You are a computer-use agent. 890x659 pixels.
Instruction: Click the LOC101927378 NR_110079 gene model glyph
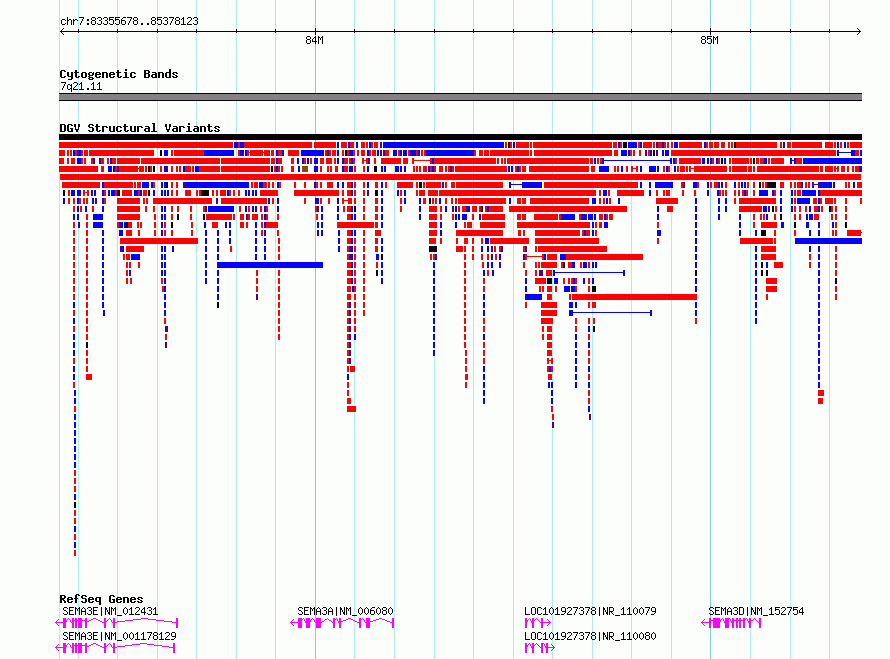(538, 623)
